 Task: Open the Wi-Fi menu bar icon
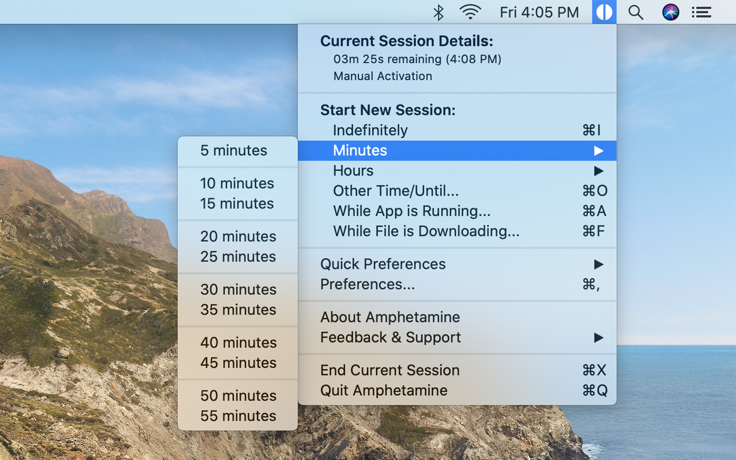[x=470, y=12]
